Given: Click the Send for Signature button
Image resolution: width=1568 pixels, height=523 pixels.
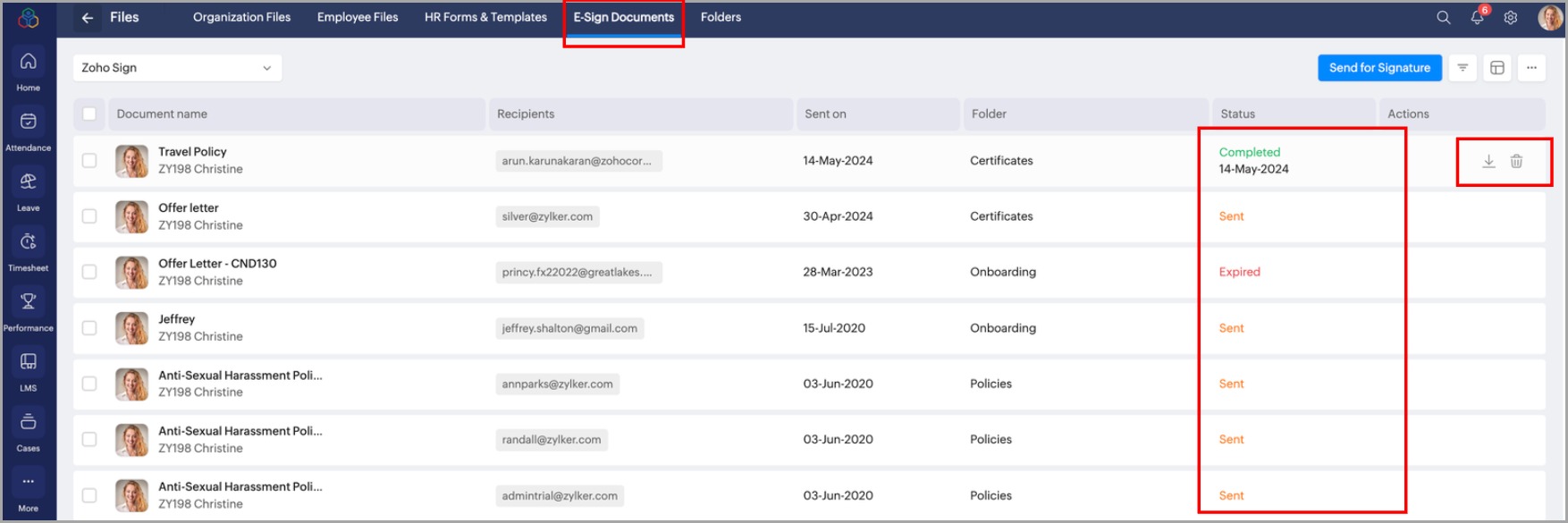Looking at the screenshot, I should pos(1378,68).
